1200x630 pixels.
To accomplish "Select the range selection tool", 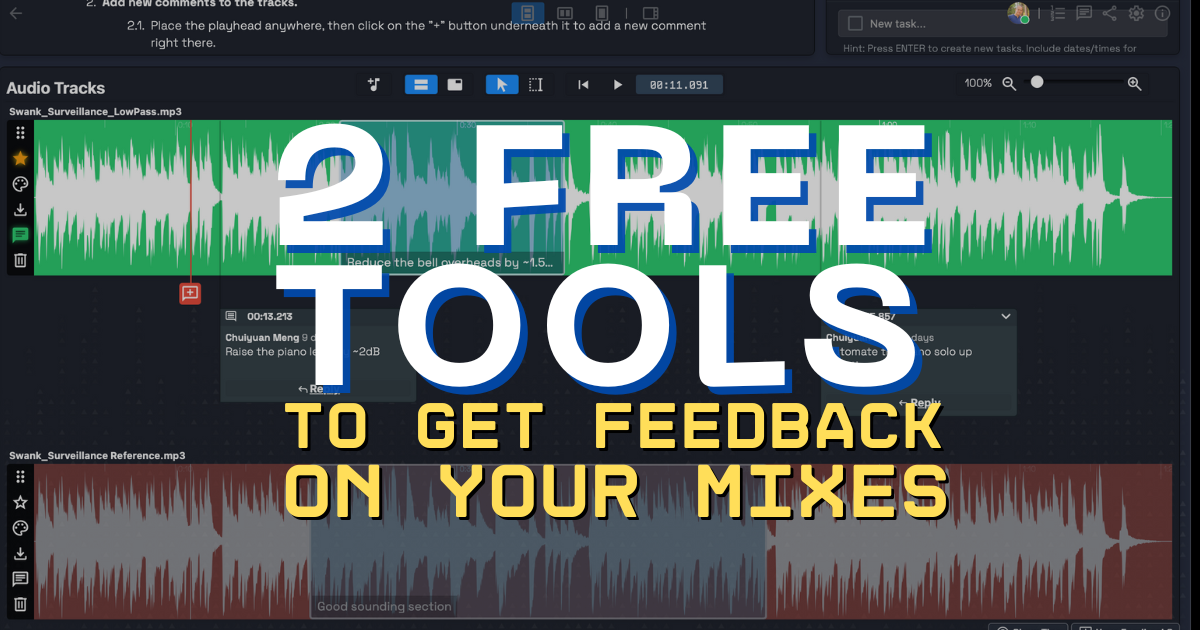I will coord(535,84).
